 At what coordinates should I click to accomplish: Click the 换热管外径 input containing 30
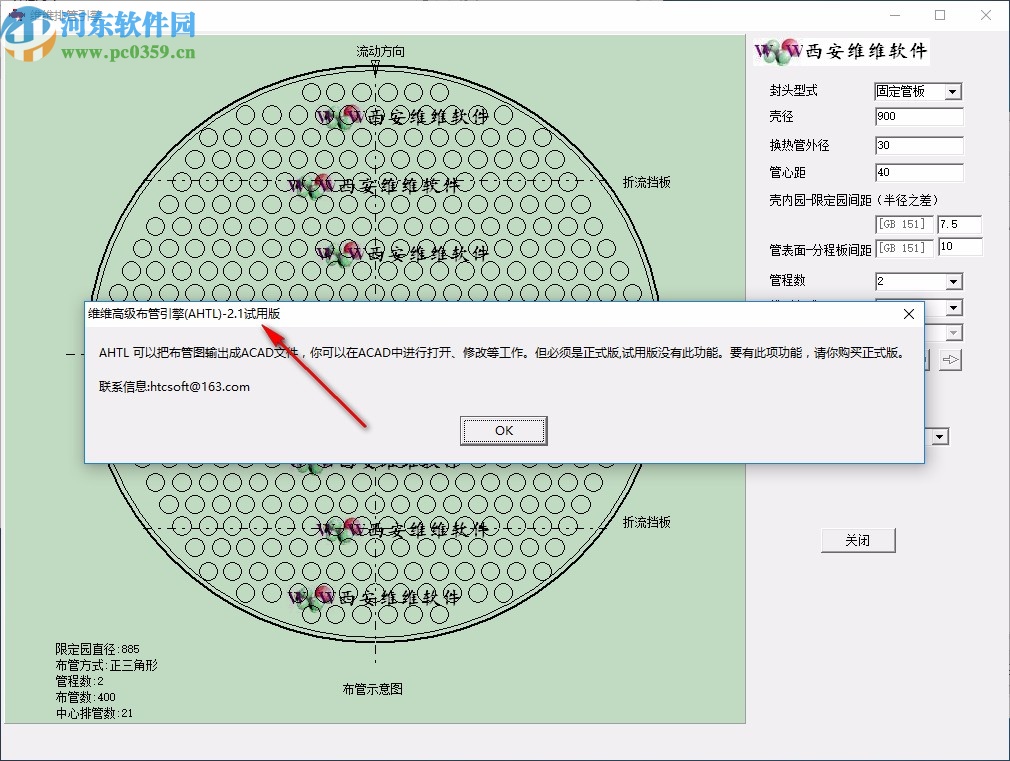pos(918,145)
